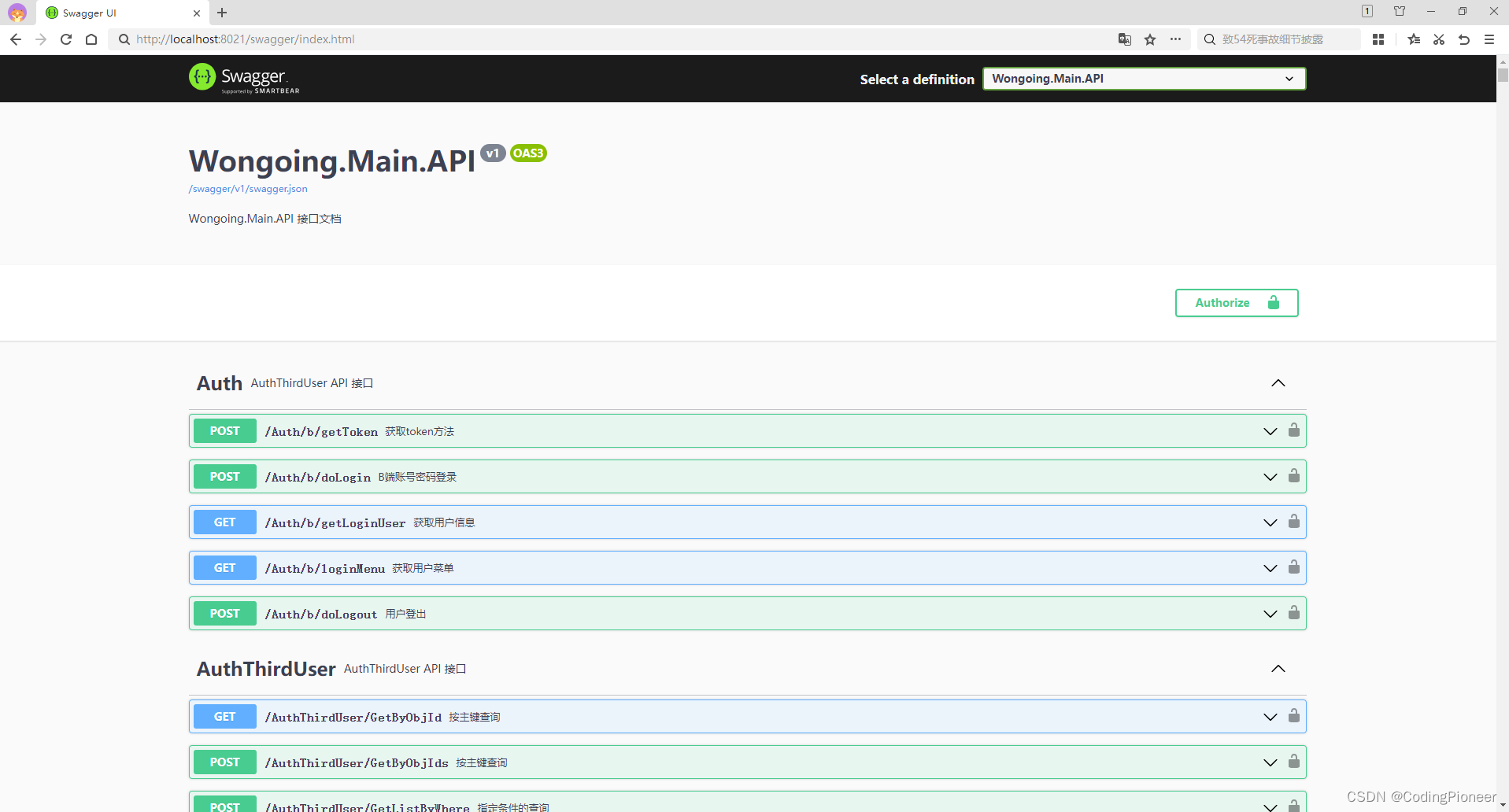Image resolution: width=1509 pixels, height=812 pixels.
Task: Click the lock icon on /Auth/b/doLogin
Action: pyautogui.click(x=1294, y=475)
